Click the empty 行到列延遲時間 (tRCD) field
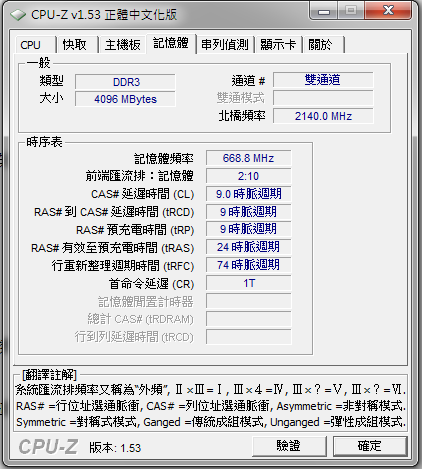The height and width of the screenshot is (469, 422). [x=248, y=337]
